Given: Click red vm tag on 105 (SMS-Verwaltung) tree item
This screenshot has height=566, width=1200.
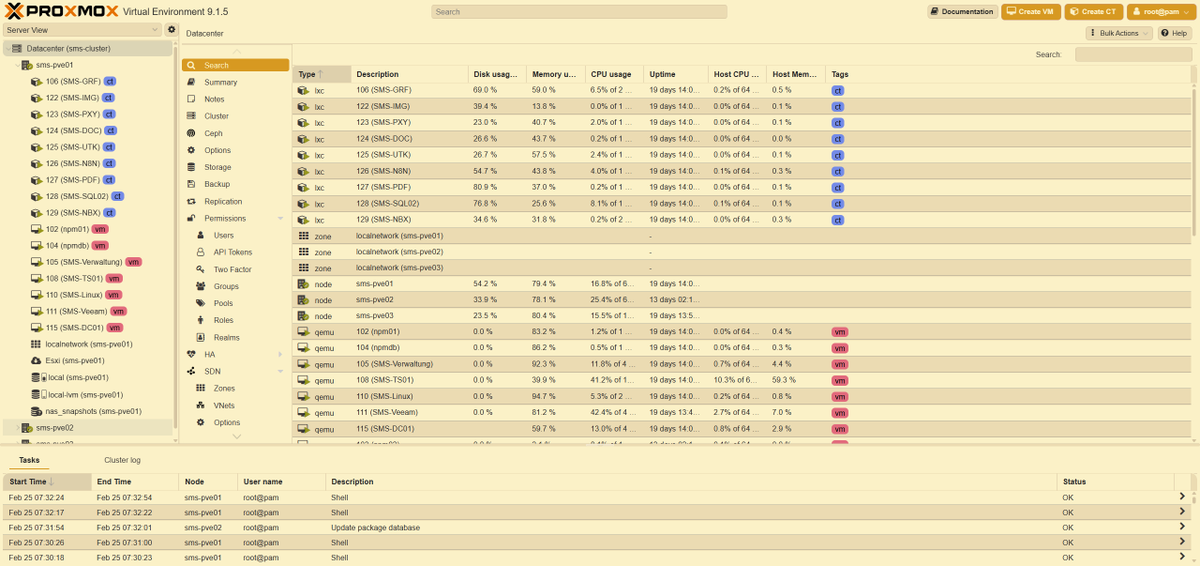Looking at the screenshot, I should (133, 262).
